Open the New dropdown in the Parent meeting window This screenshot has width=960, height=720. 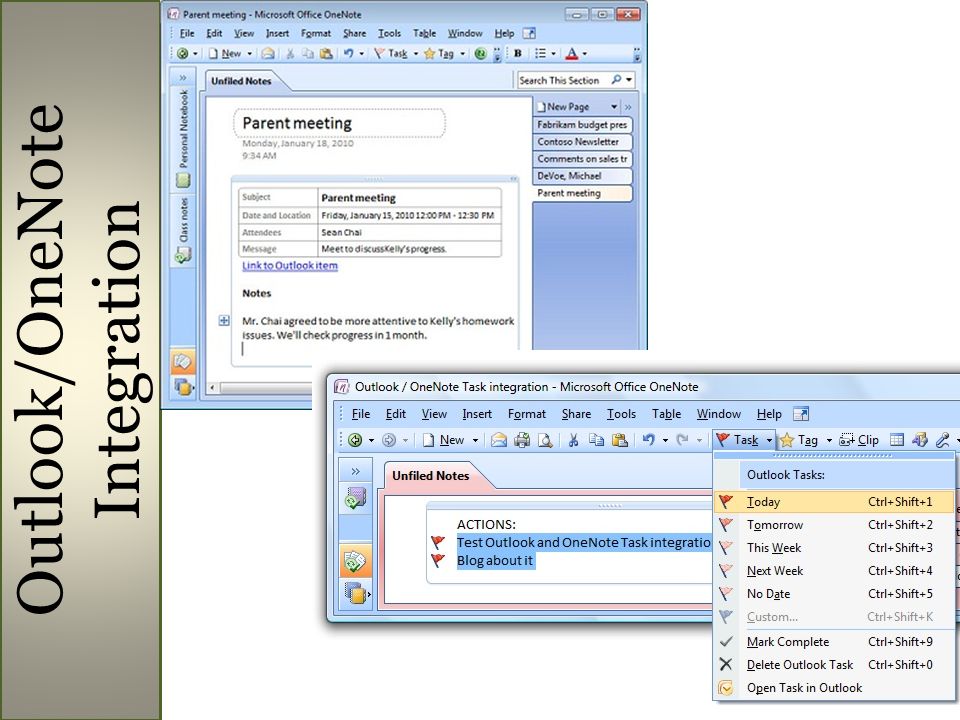tap(250, 54)
